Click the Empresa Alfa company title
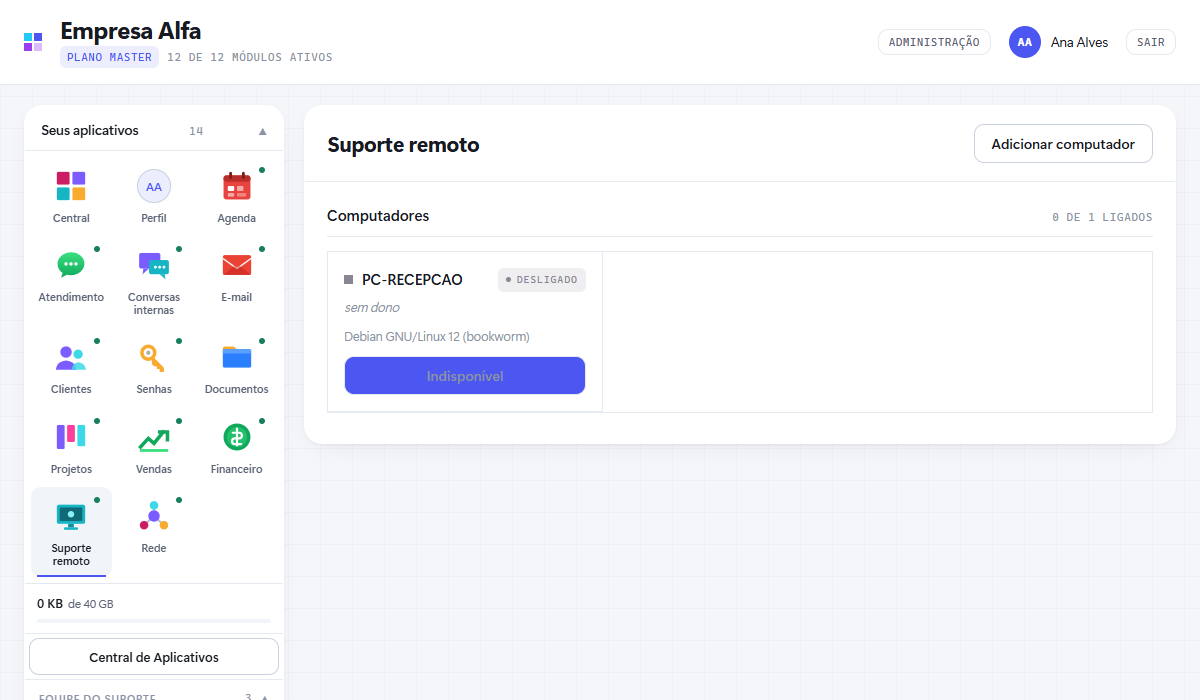This screenshot has width=1200, height=700. (131, 31)
